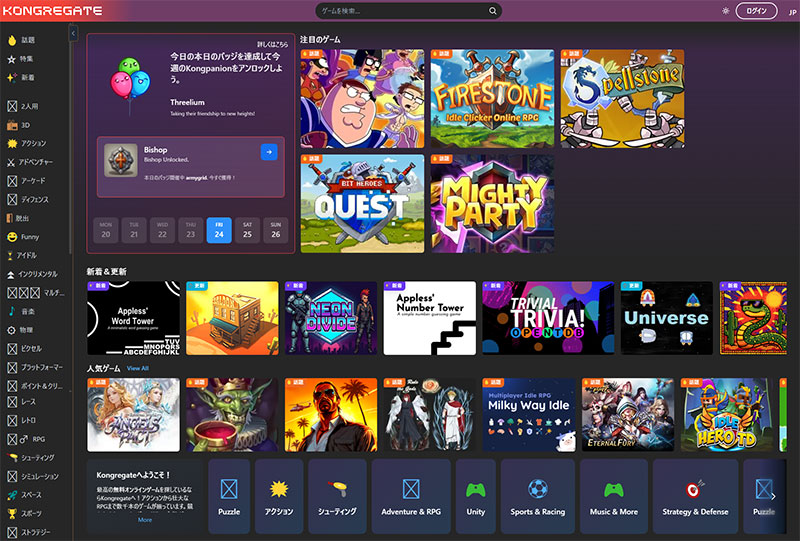
Task: Open the Mighty Party game thumbnail
Action: point(492,204)
